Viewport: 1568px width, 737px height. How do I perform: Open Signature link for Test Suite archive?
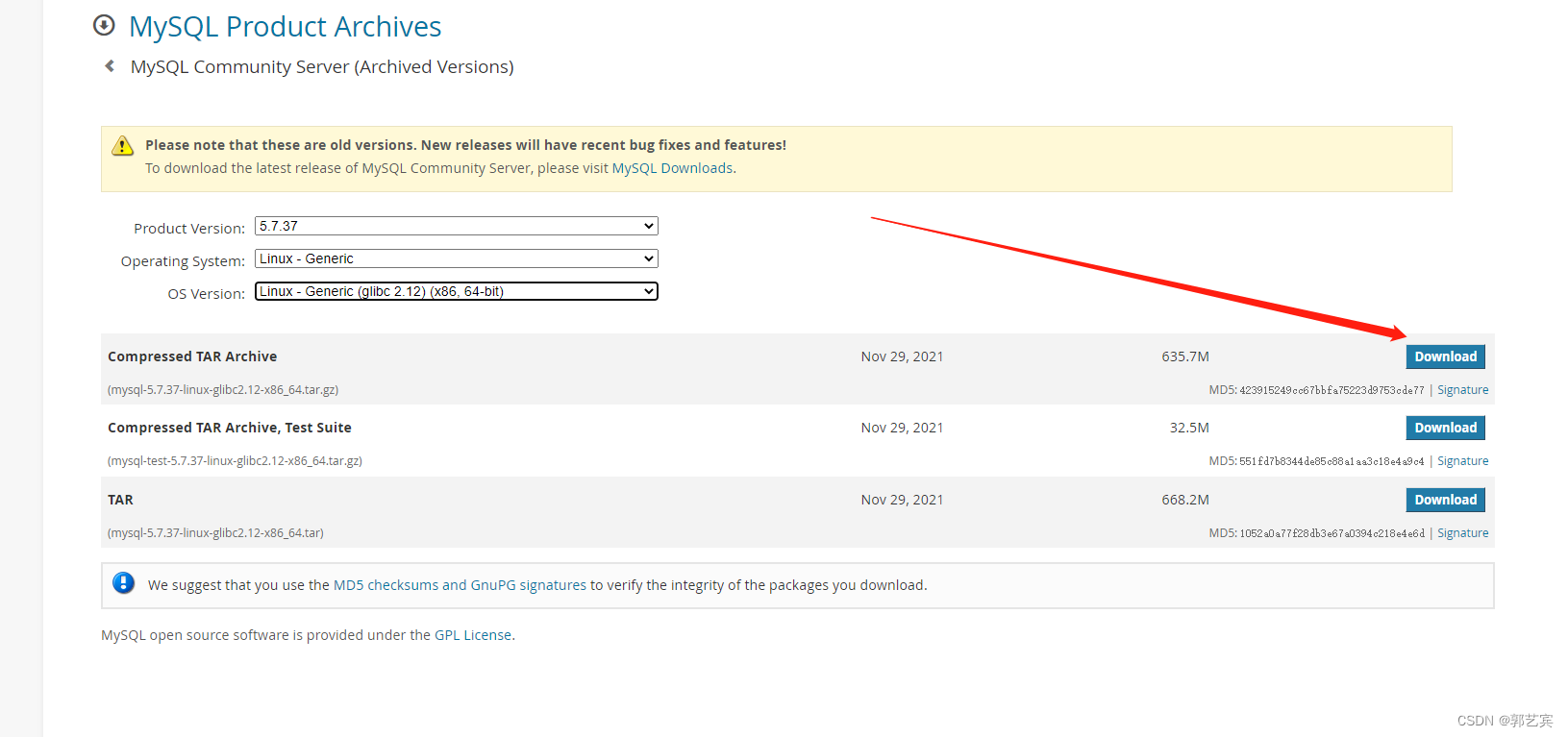(x=1462, y=461)
